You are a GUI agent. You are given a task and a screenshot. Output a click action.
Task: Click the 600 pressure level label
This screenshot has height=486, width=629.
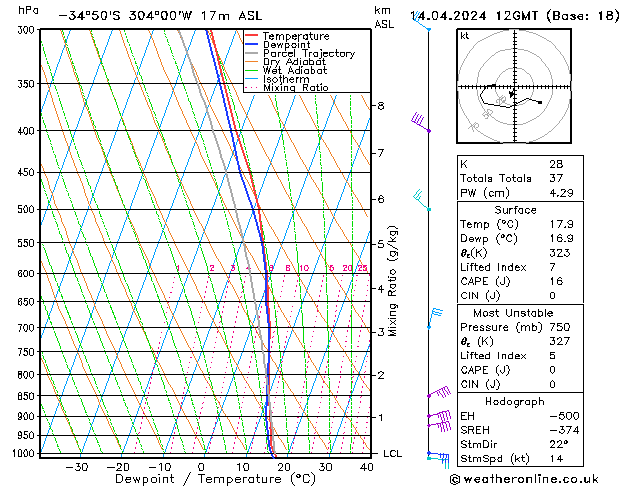tap(28, 273)
